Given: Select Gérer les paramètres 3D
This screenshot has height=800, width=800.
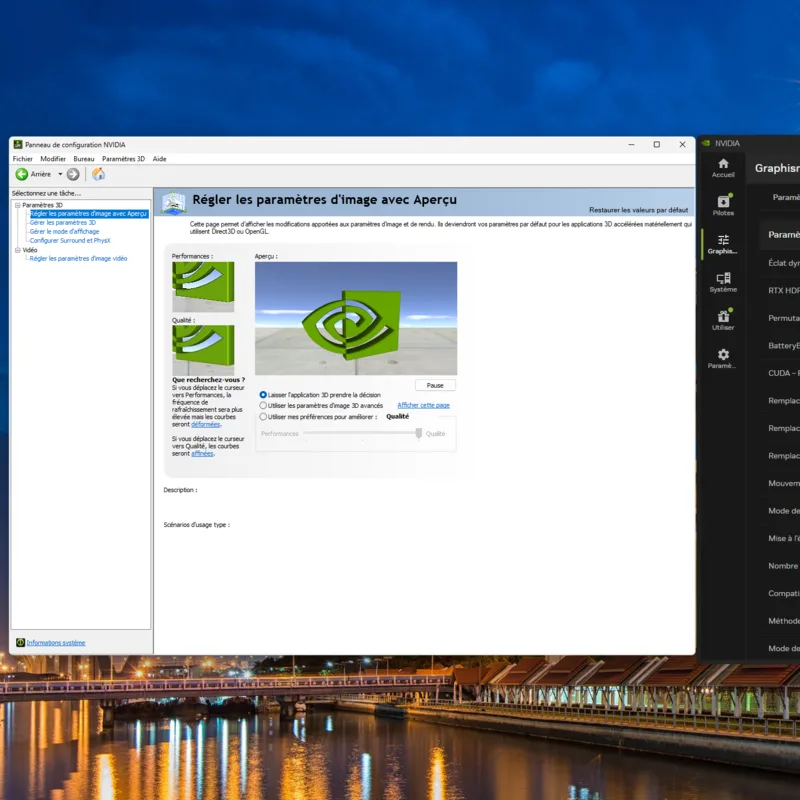Looking at the screenshot, I should (x=63, y=222).
